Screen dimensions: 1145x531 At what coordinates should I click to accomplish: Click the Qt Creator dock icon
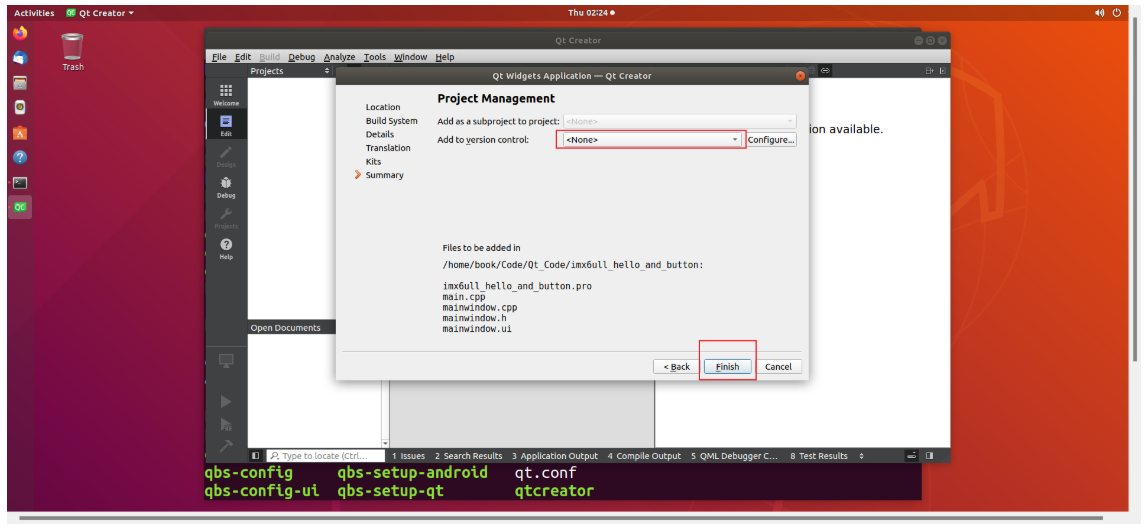click(20, 207)
